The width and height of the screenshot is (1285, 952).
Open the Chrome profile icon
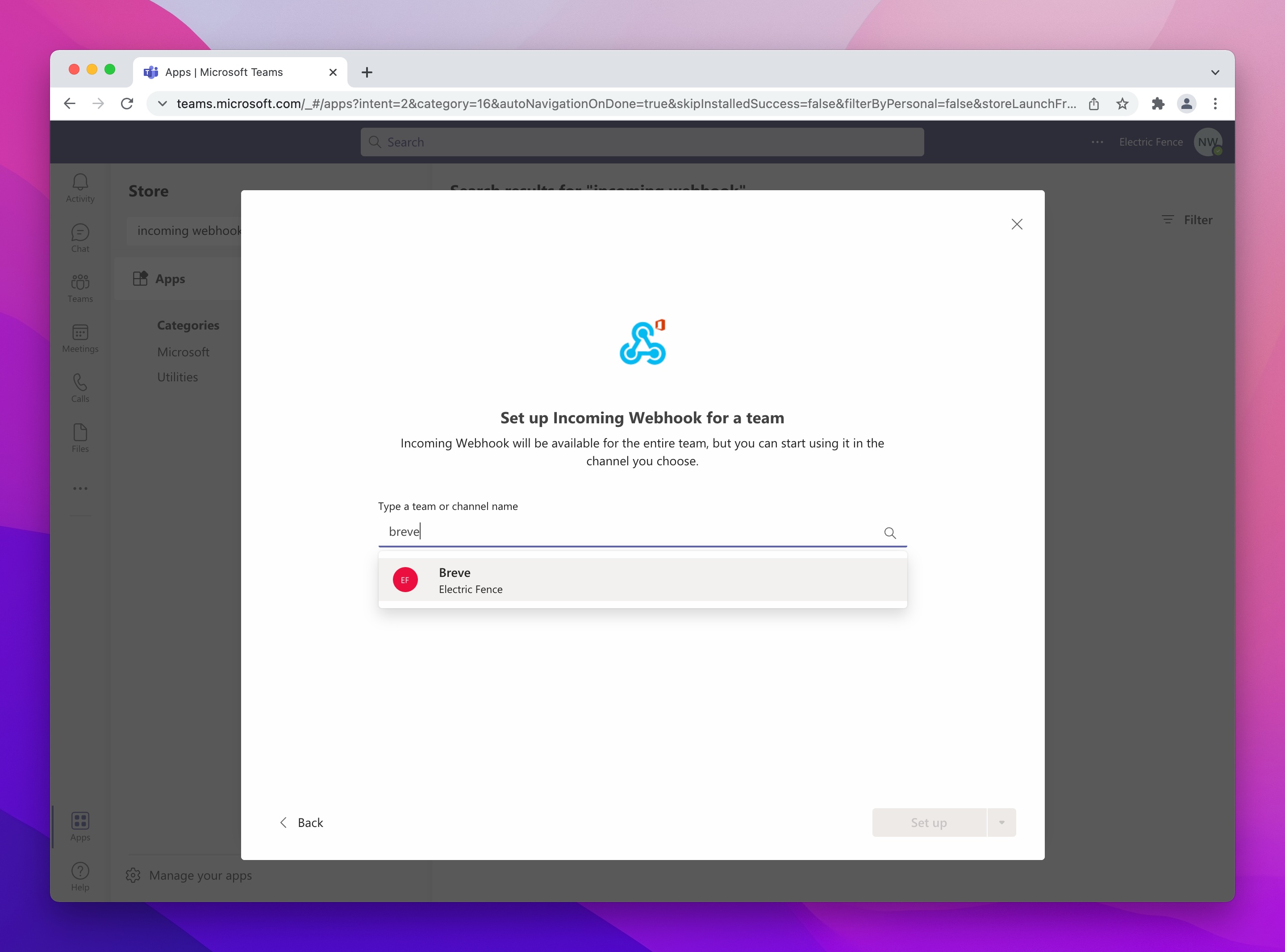tap(1186, 104)
